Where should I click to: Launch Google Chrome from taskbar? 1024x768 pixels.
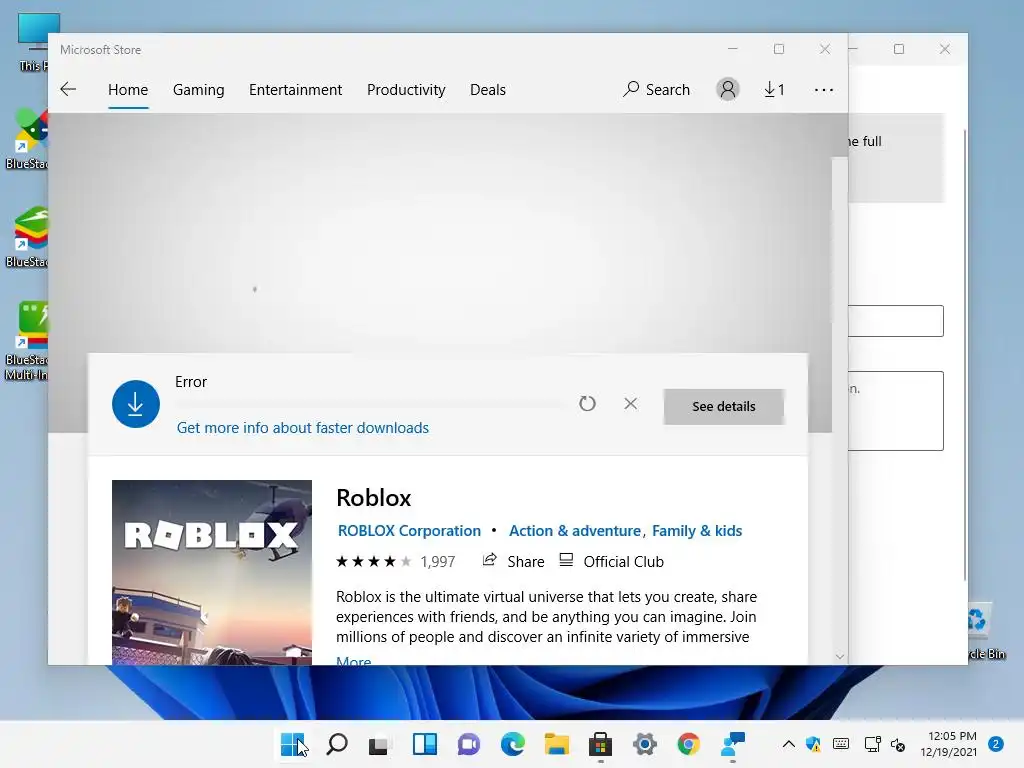coord(688,744)
